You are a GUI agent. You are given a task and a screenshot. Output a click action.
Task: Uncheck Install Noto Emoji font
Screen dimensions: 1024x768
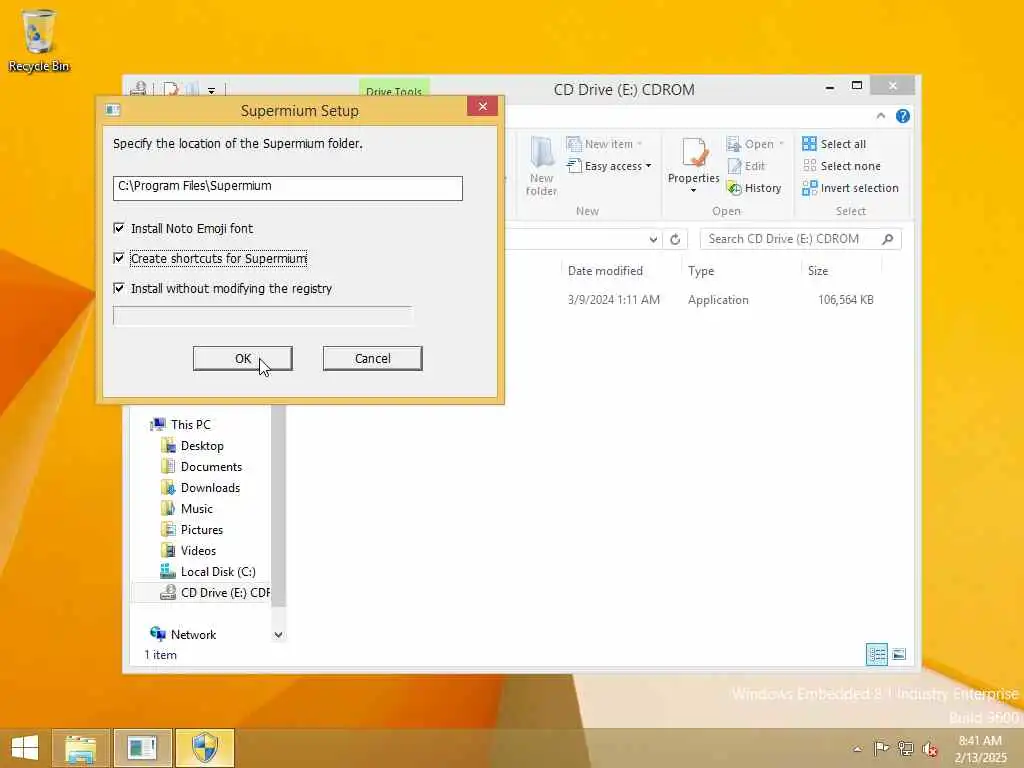coord(119,228)
